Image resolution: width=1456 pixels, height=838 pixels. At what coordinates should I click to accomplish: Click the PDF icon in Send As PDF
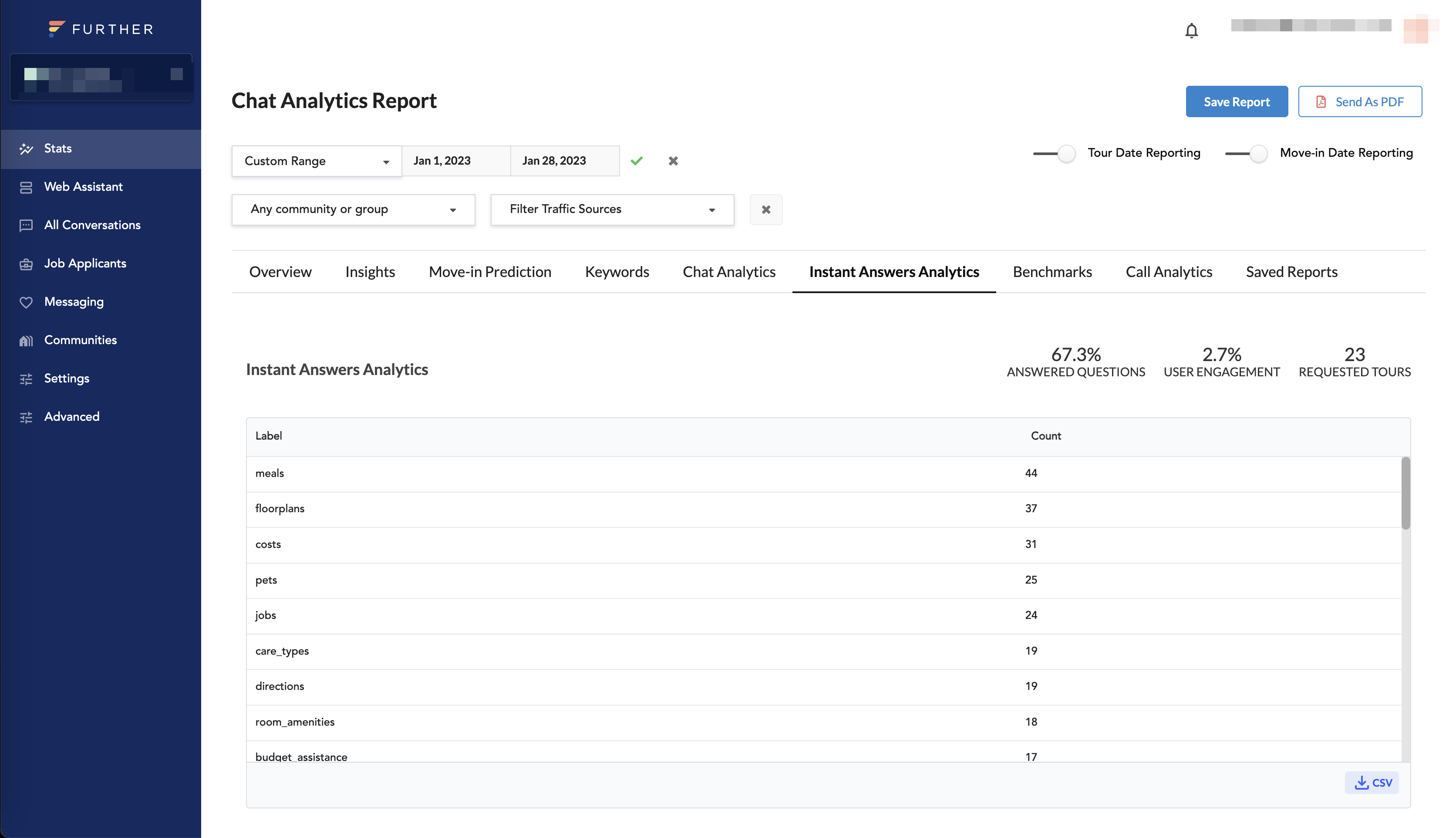1321,102
